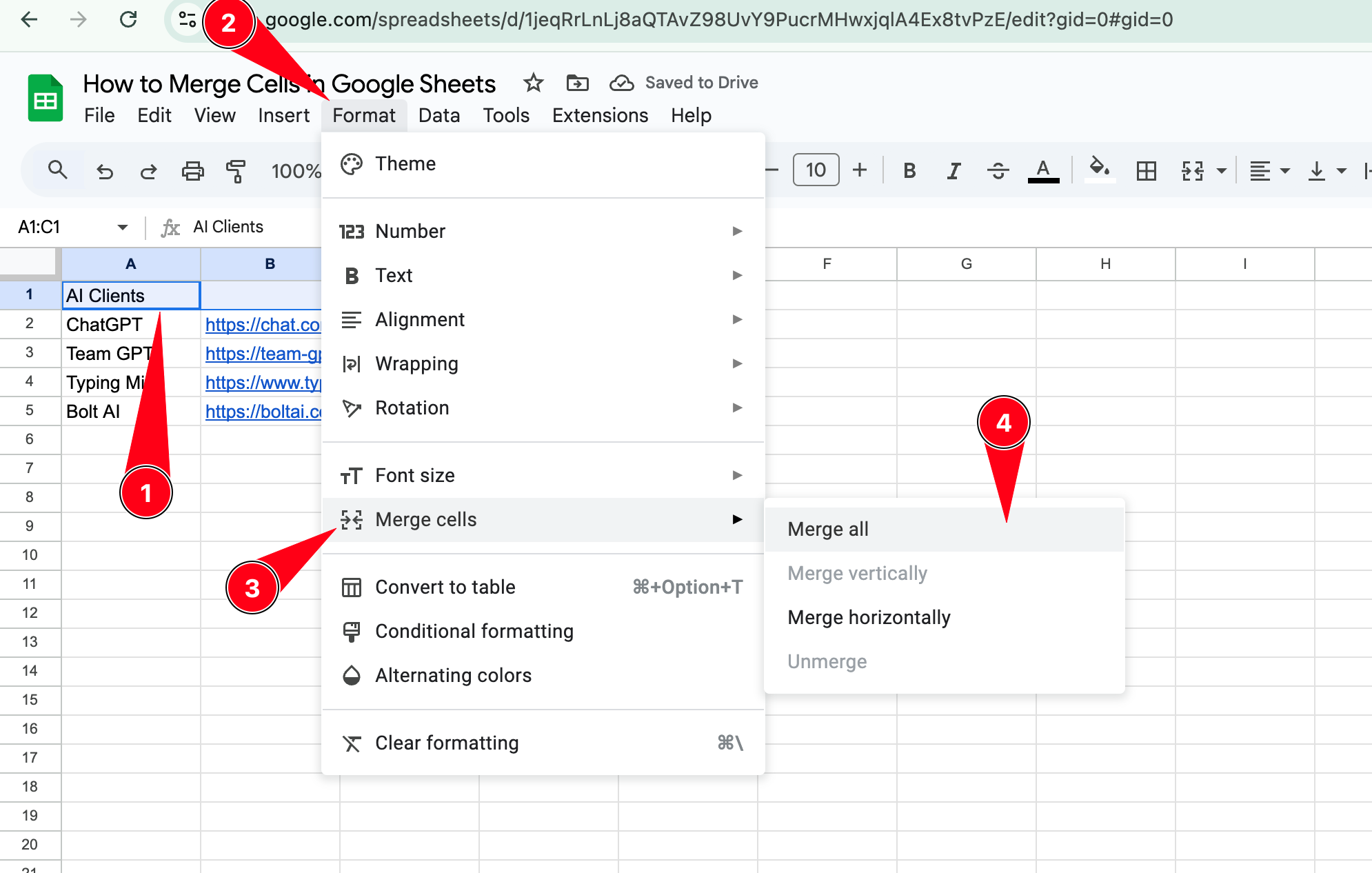Click the Saved to Drive cloud status
Screen dimensions: 1372x873
tap(684, 83)
